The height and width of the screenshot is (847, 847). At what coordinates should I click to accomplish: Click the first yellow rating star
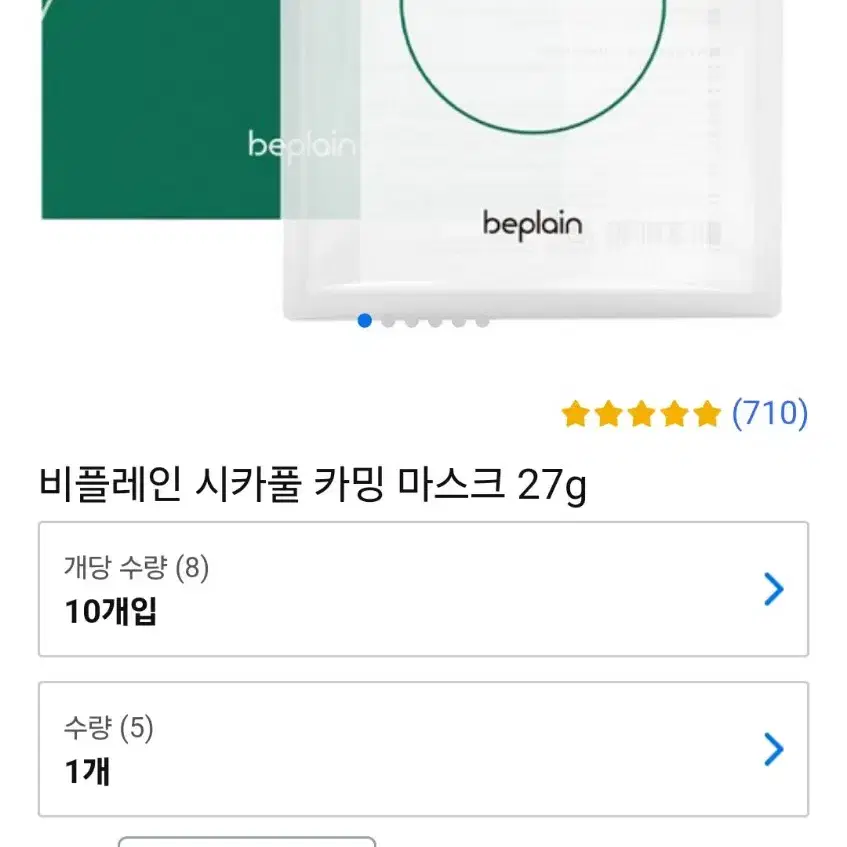click(x=574, y=414)
